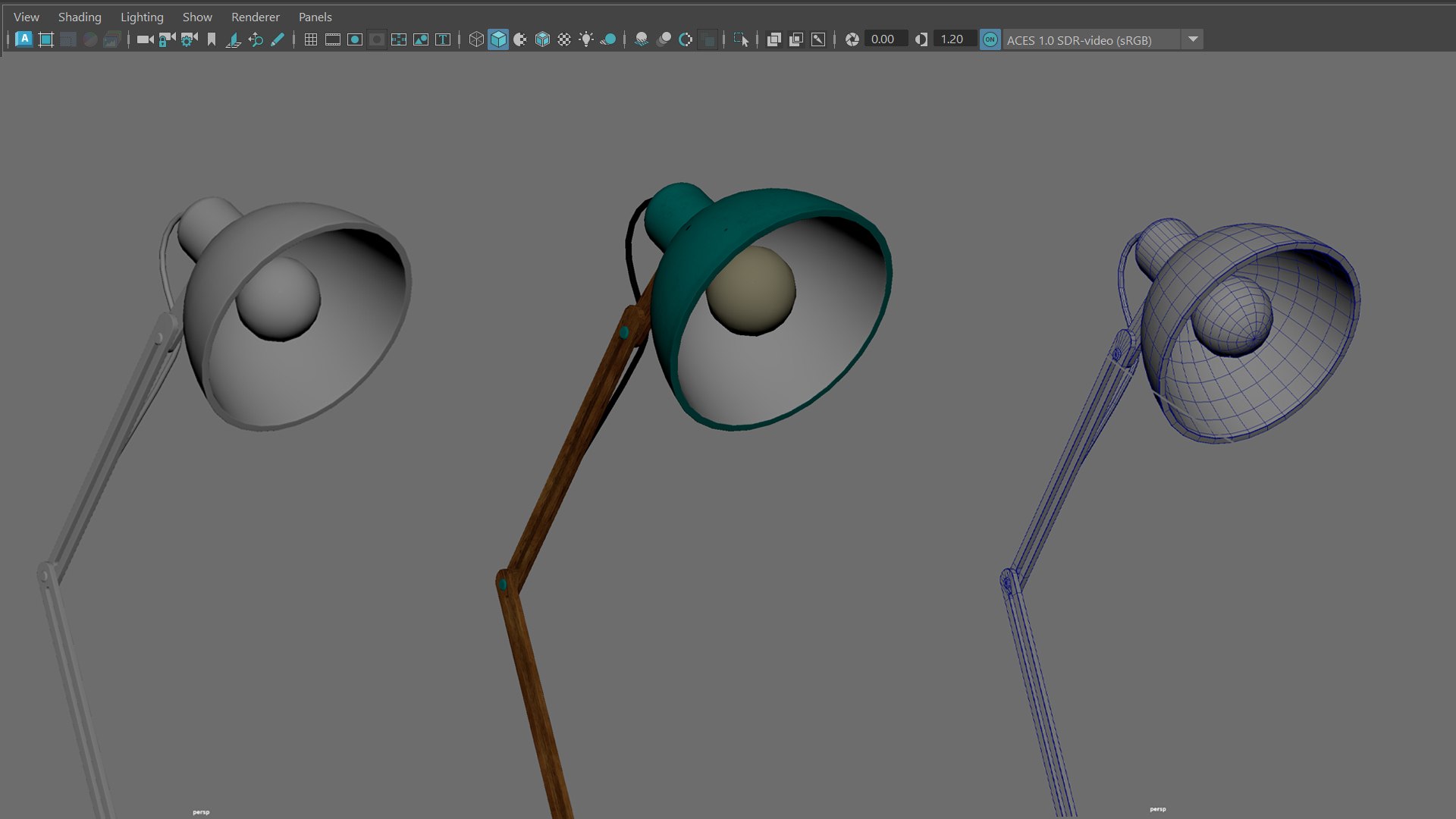Toggle Textured checker-sphere icon
Viewport: 1456px width, 819px height.
(564, 39)
